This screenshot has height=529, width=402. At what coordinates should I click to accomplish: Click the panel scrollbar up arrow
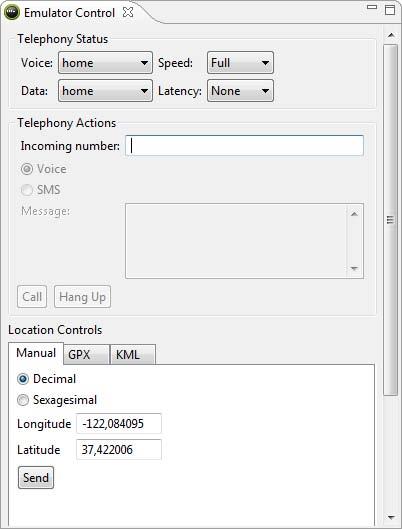[x=391, y=35]
